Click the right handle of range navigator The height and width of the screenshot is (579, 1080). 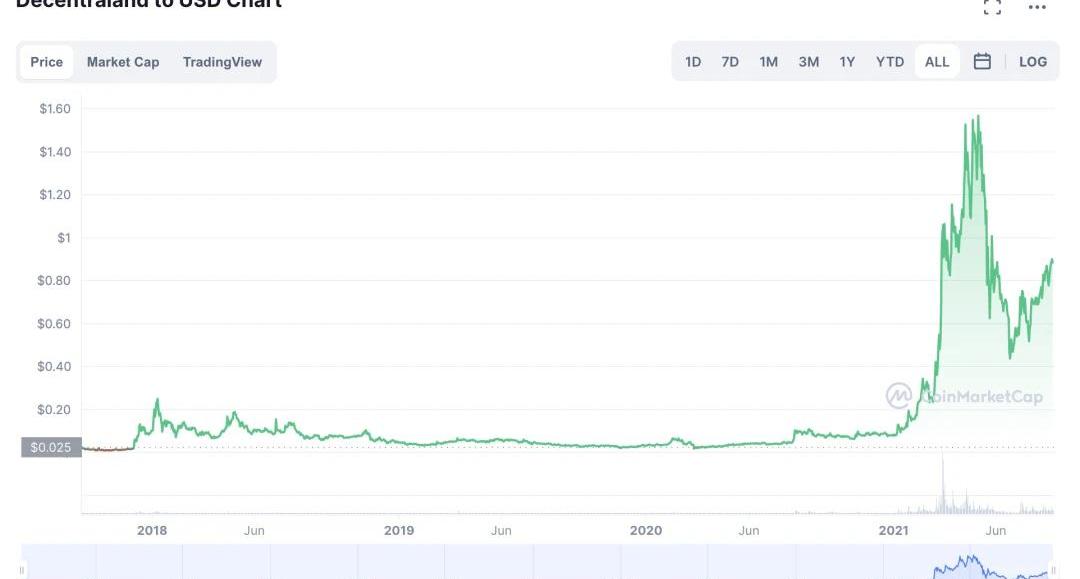[1053, 571]
